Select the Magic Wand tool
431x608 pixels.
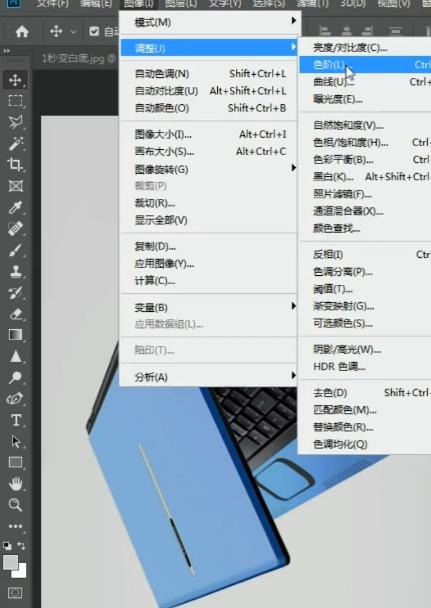[x=15, y=143]
